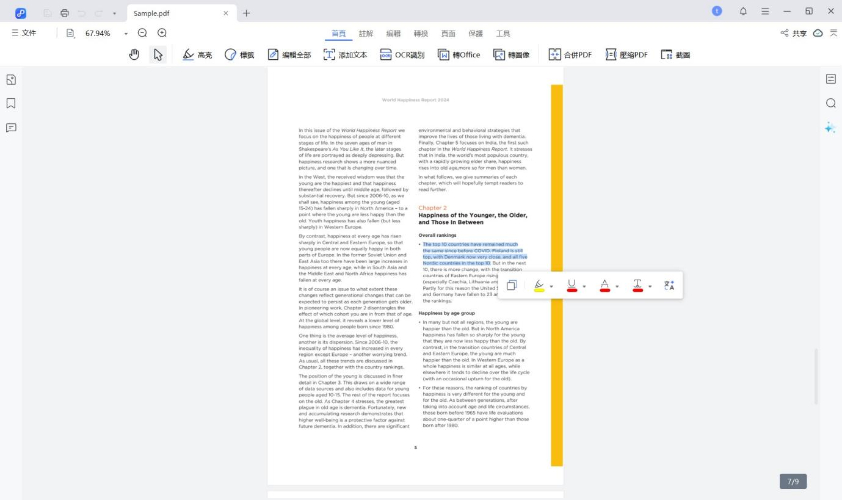Select the hand pan tool
Screen dimensions: 842x500
click(134, 54)
